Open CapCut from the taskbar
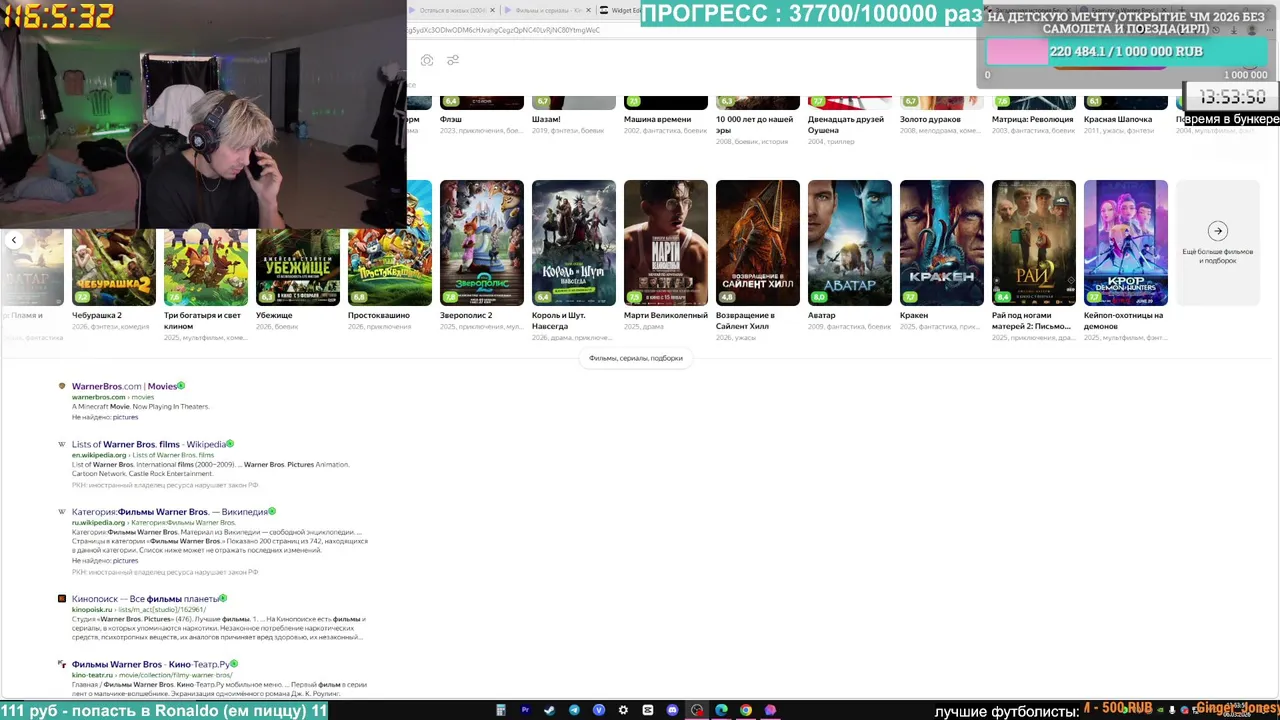1280x720 pixels. 648,710
